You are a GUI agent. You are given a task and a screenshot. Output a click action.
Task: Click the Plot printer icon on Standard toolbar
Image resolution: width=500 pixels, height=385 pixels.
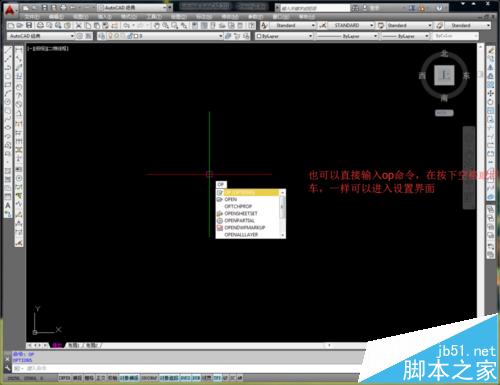point(40,25)
